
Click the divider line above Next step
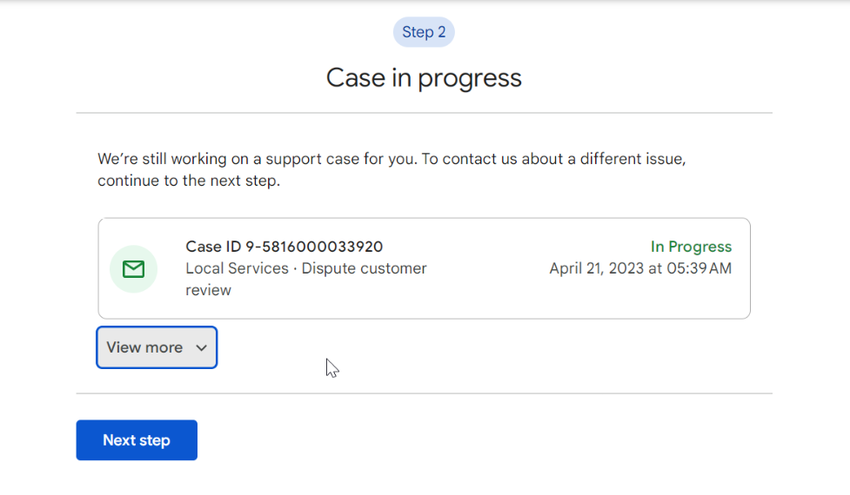(x=424, y=393)
